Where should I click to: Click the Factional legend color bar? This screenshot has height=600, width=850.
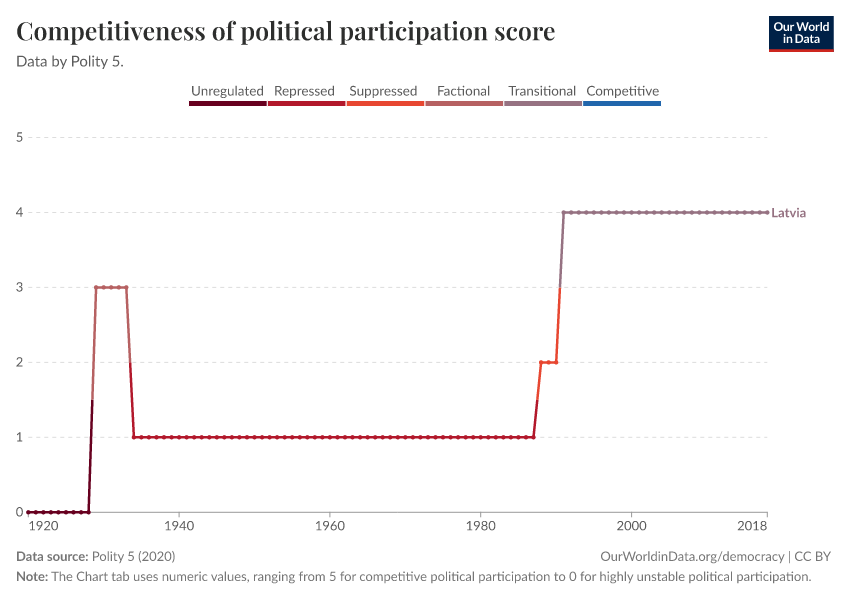[x=463, y=103]
